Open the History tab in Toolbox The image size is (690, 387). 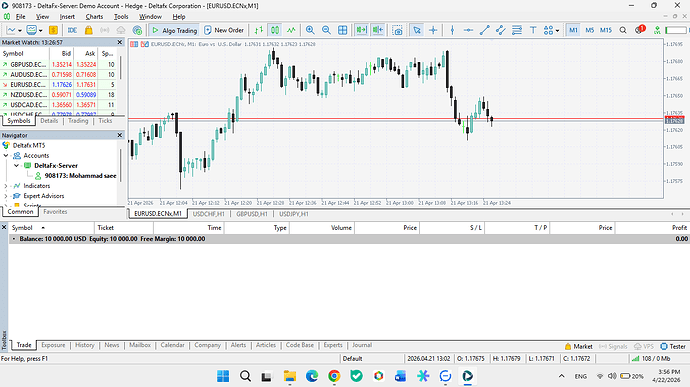click(84, 345)
